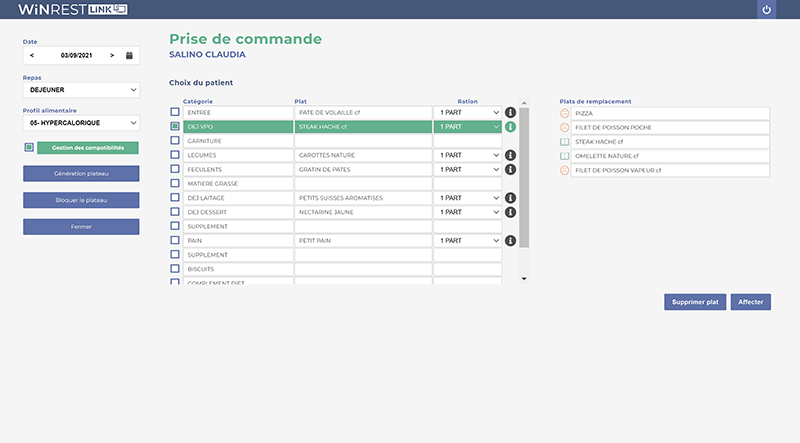This screenshot has width=800, height=443.
Task: Open the calendar date picker icon
Action: [129, 56]
